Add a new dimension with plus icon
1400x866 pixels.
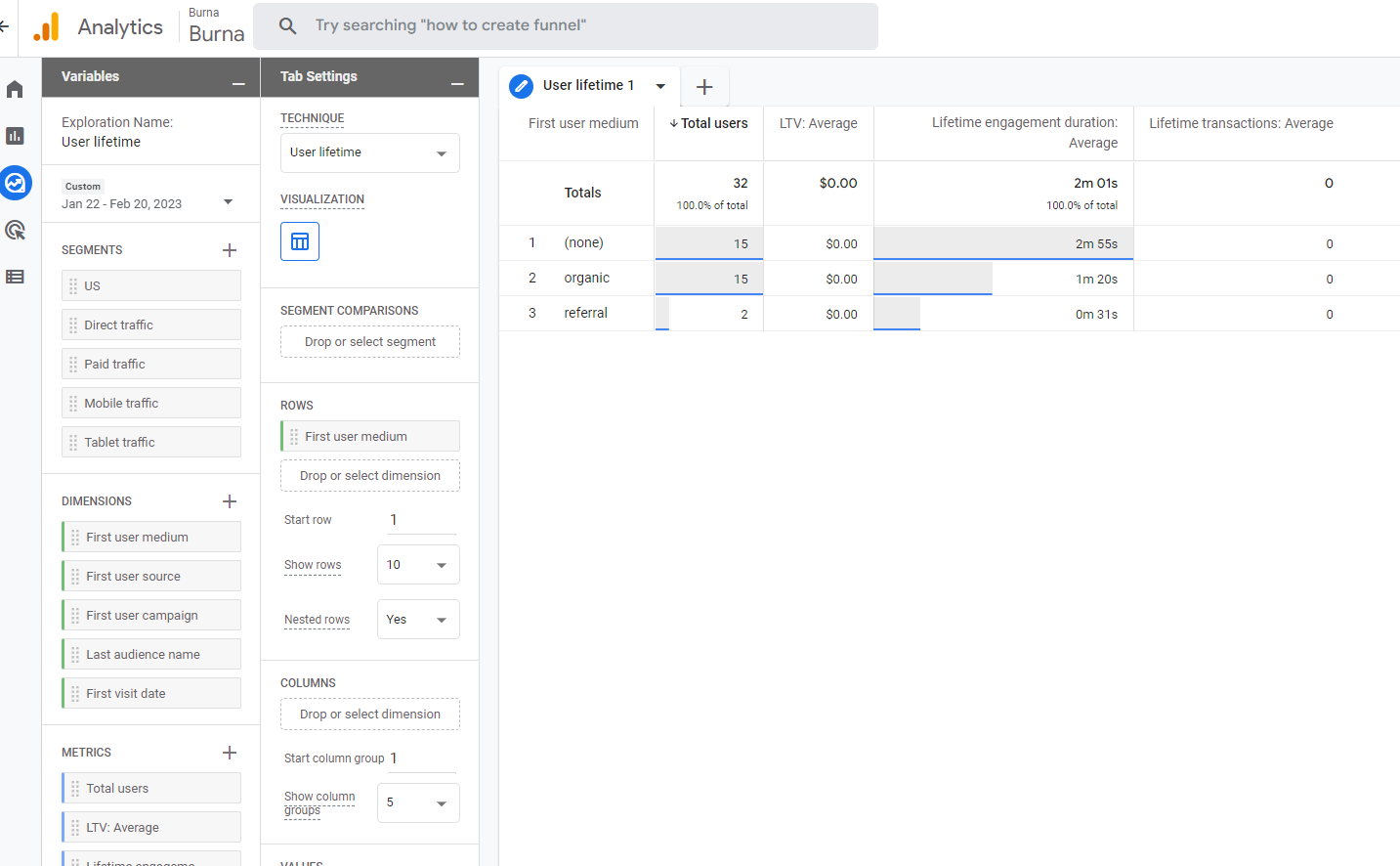pos(230,501)
